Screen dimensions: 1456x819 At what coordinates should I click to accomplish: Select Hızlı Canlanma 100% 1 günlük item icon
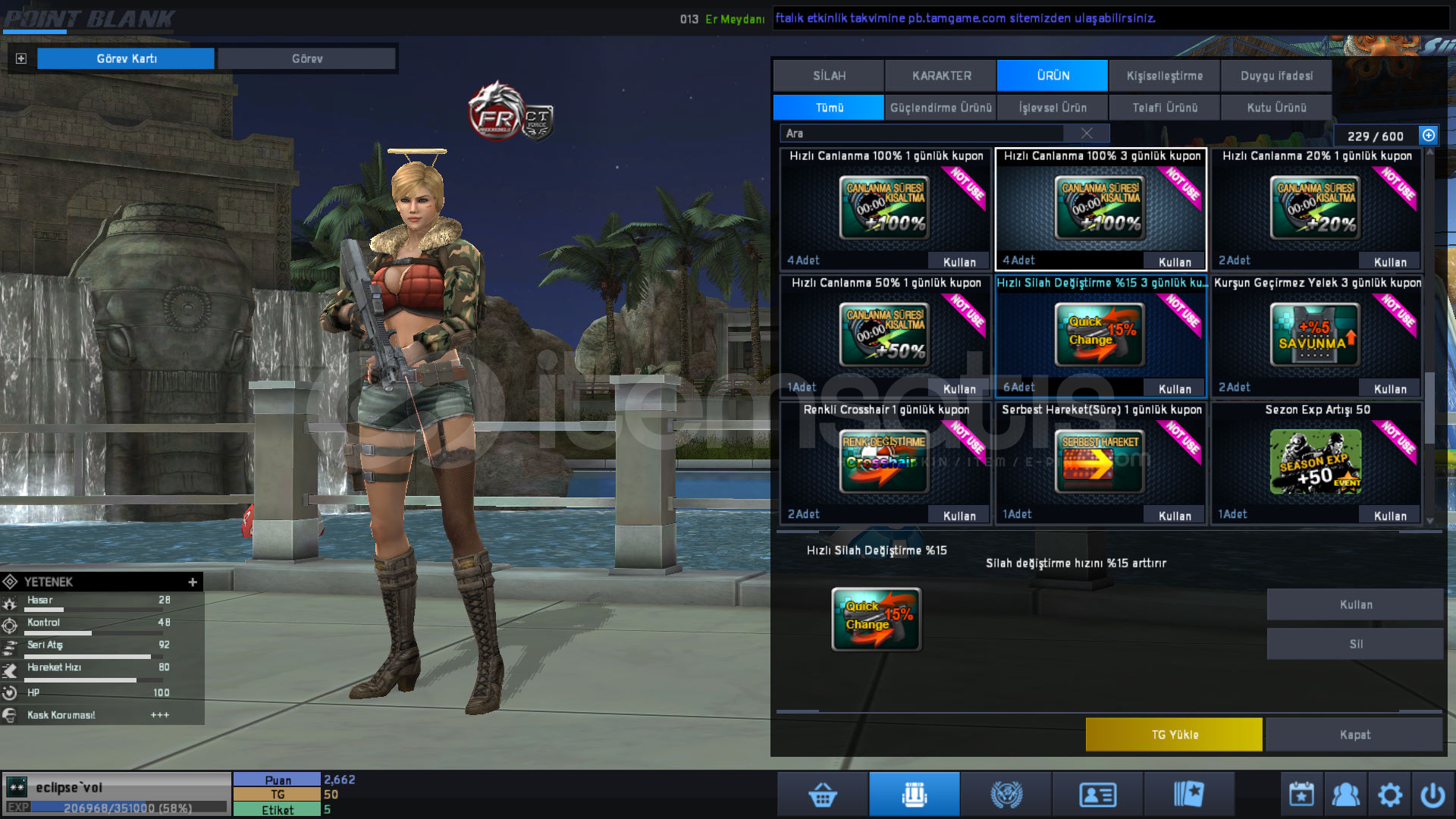(883, 207)
